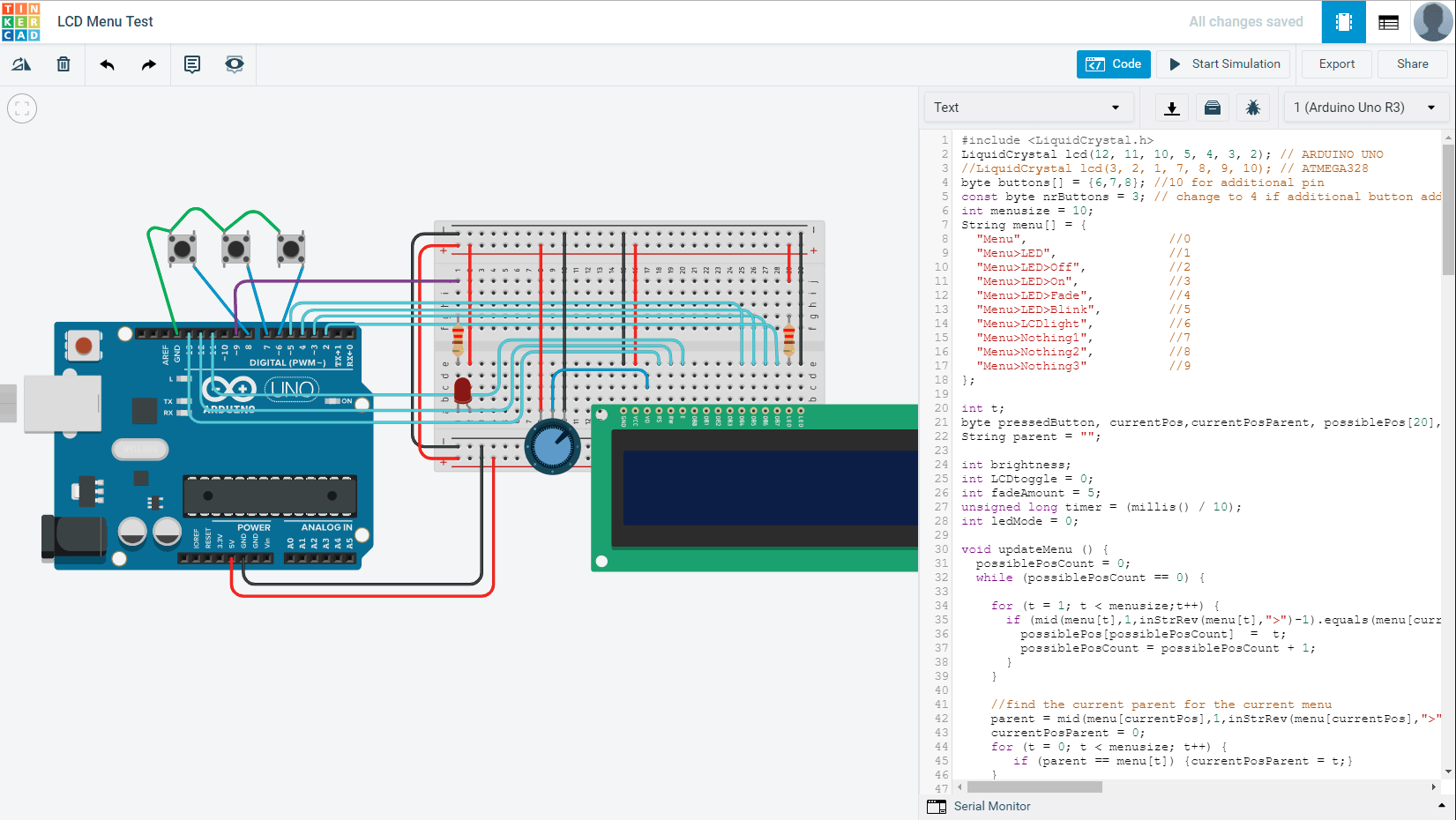Viewport: 1456px width, 820px height.
Task: Start the simulation
Action: (1222, 63)
